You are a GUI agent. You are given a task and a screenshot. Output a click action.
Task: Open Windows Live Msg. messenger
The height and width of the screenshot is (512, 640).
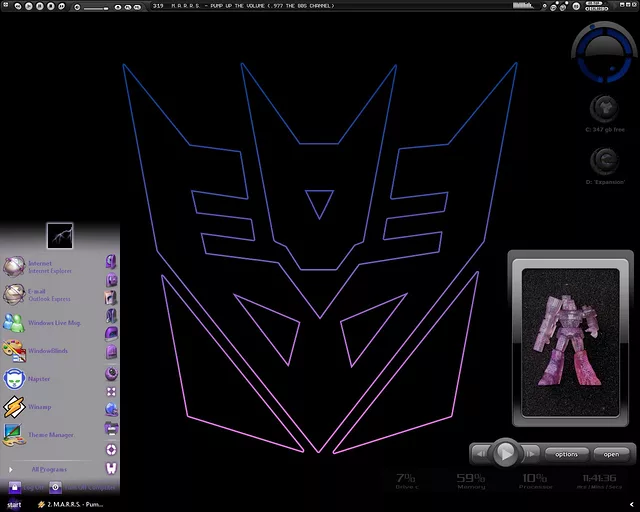coord(42,323)
